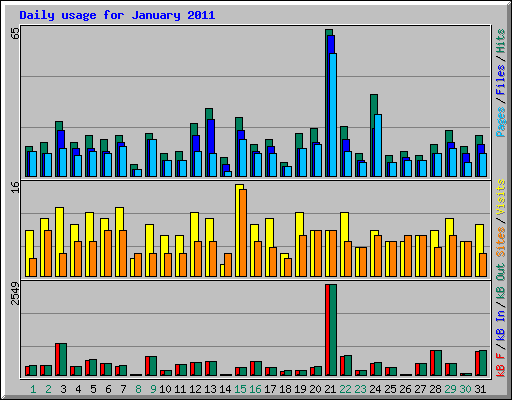Click the green Hits bar for day 8
The width and height of the screenshot is (512, 400).
(x=132, y=170)
